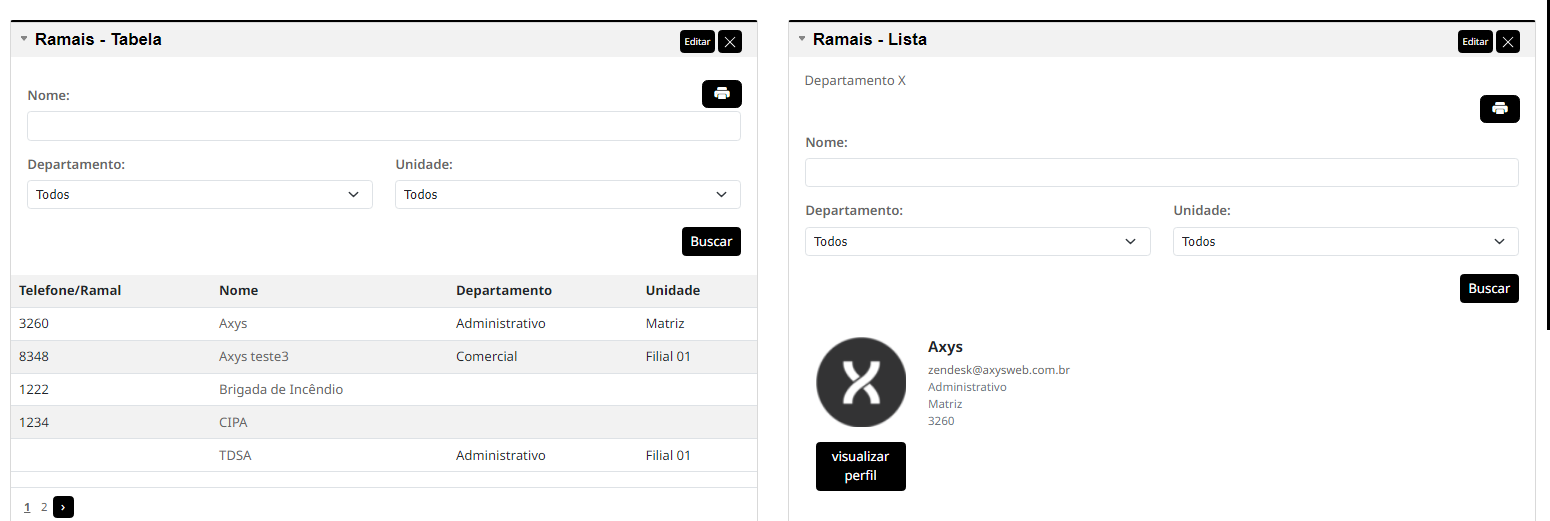Go to next page arrow
Image resolution: width=1550 pixels, height=521 pixels.
pyautogui.click(x=63, y=507)
